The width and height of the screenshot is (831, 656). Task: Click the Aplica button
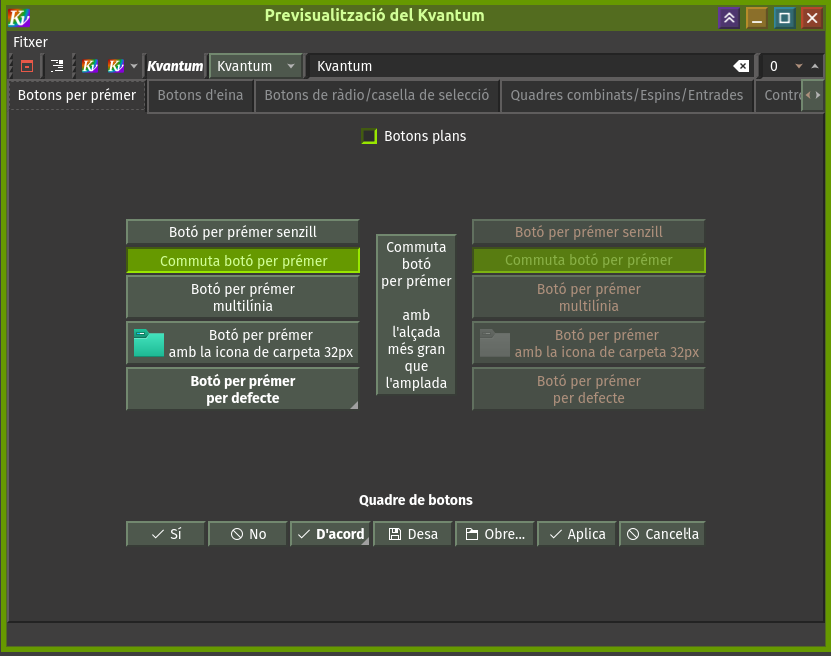[577, 534]
